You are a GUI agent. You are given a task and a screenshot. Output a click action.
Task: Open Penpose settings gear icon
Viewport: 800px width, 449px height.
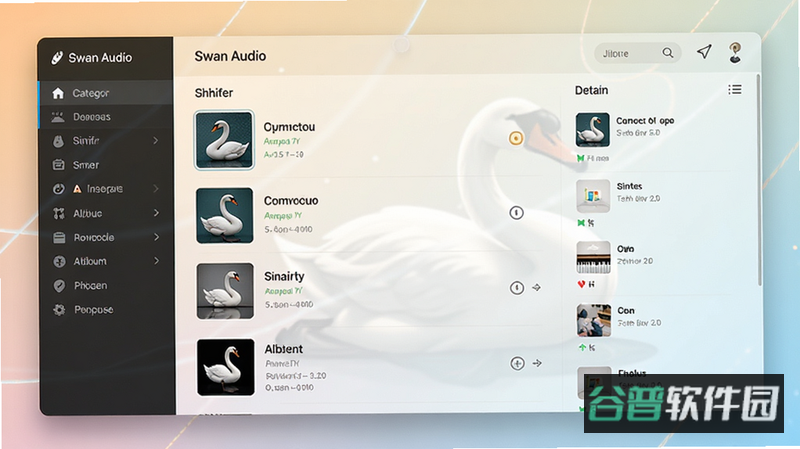[x=59, y=310]
